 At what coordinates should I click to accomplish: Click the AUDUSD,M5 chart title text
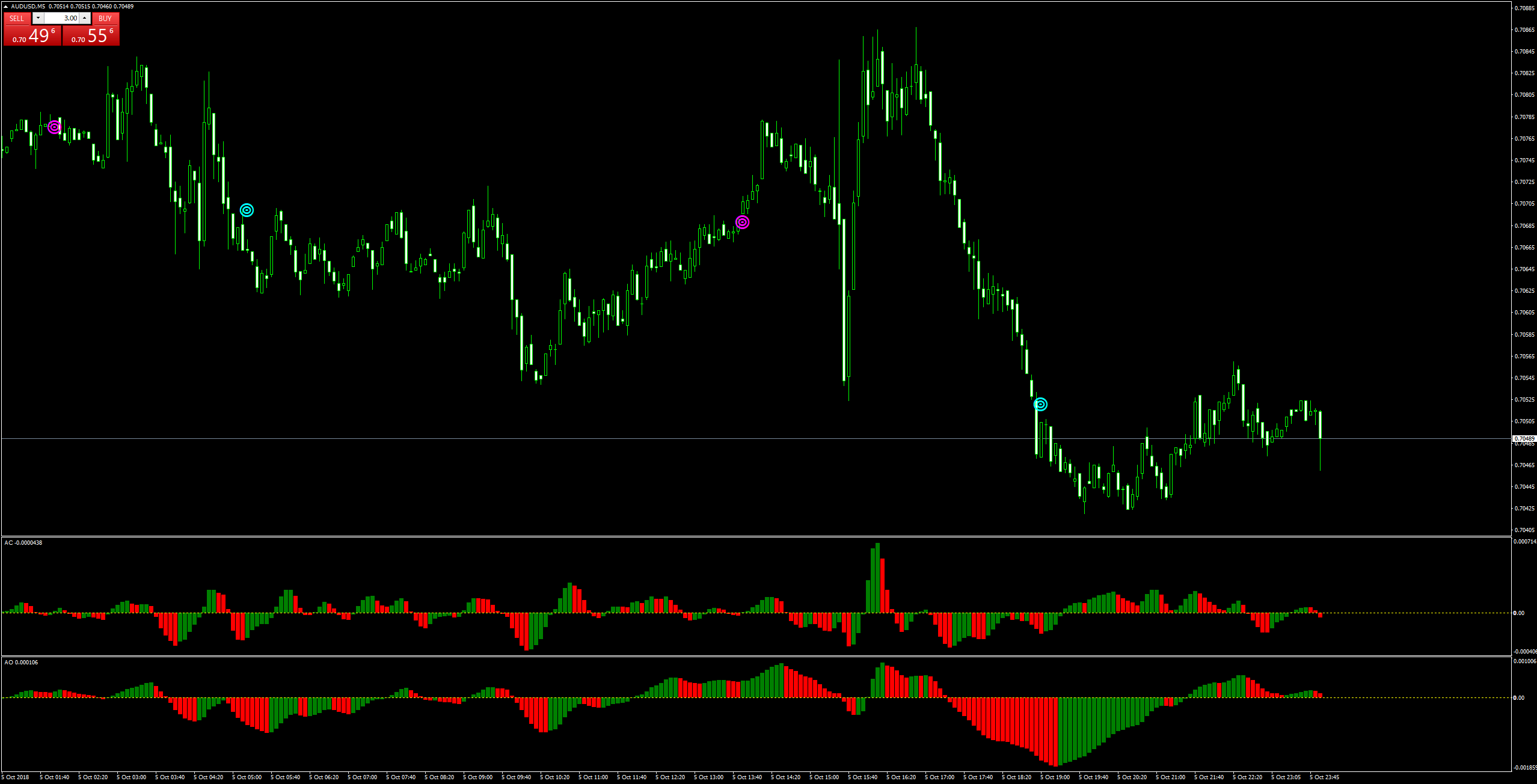tap(28, 6)
